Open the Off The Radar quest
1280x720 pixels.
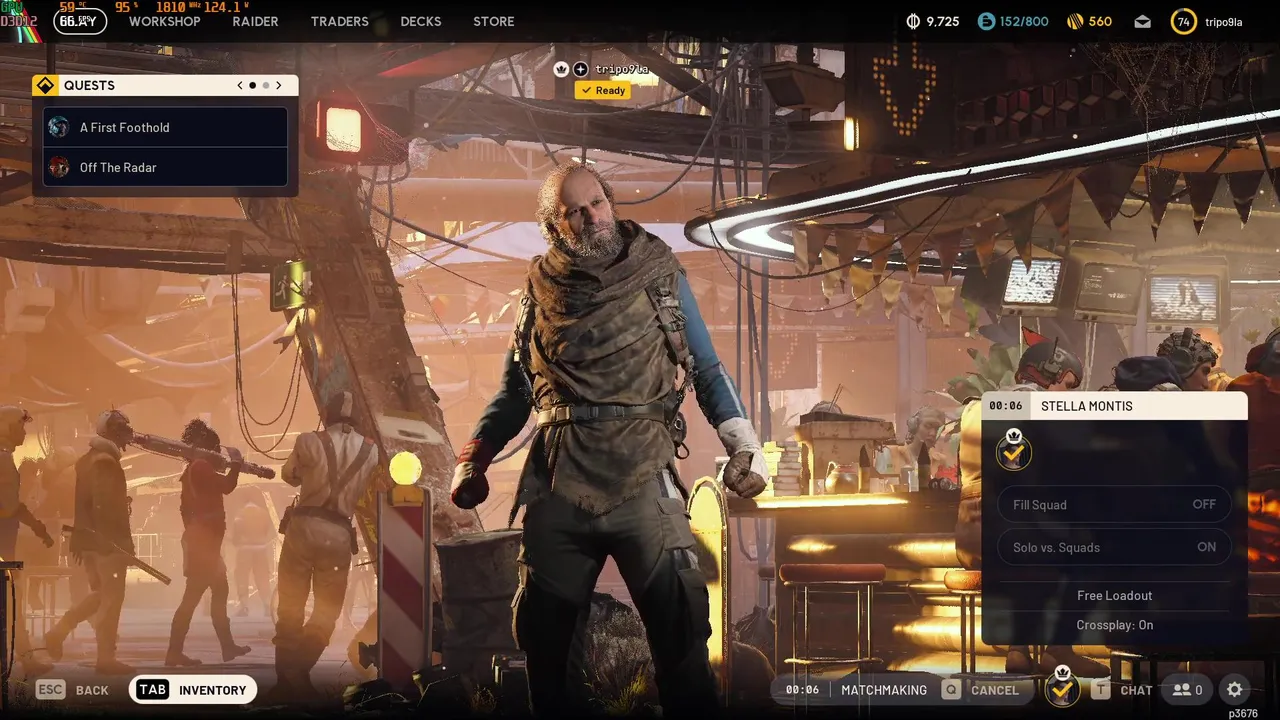[166, 167]
